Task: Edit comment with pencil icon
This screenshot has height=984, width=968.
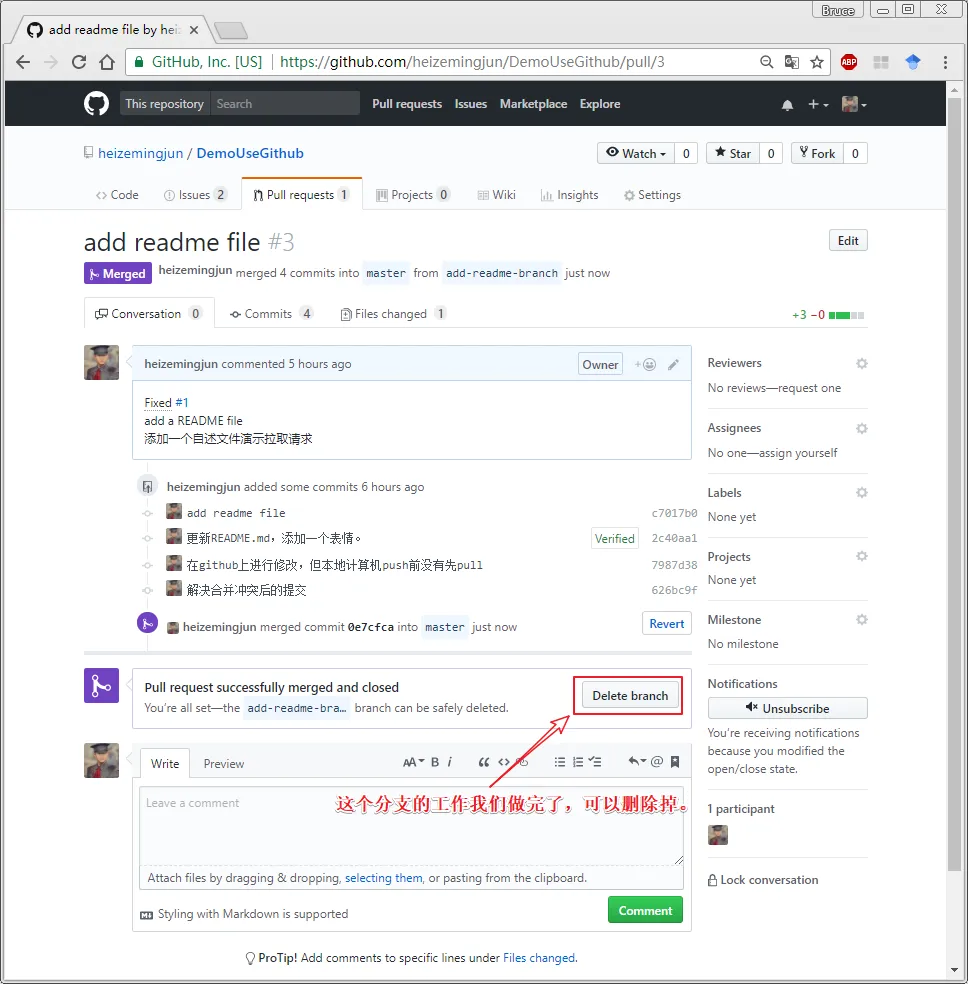Action: pyautogui.click(x=673, y=365)
